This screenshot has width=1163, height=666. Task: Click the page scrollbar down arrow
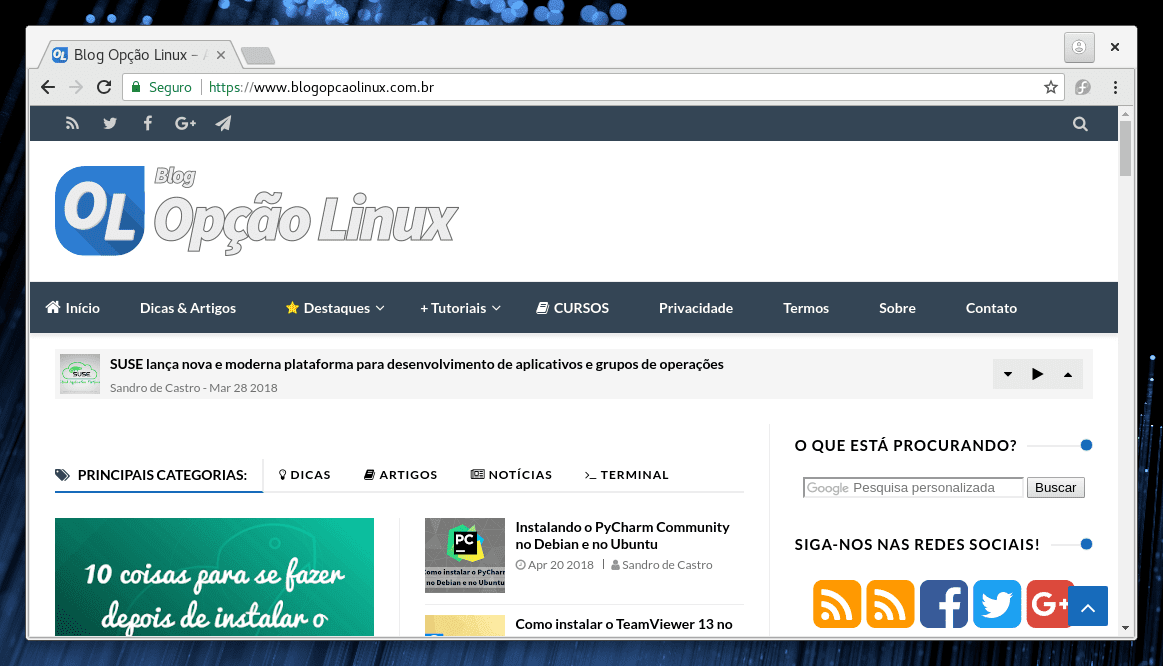pos(1125,627)
